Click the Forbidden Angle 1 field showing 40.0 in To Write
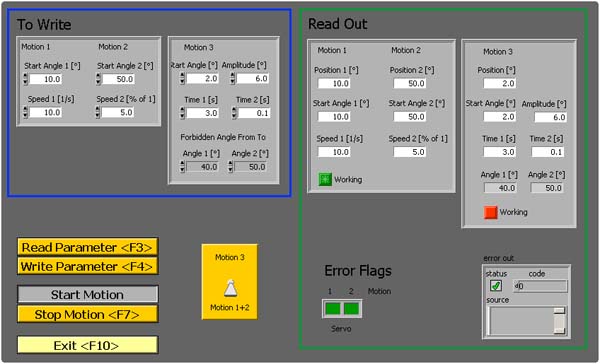The image size is (600, 364). point(202,167)
